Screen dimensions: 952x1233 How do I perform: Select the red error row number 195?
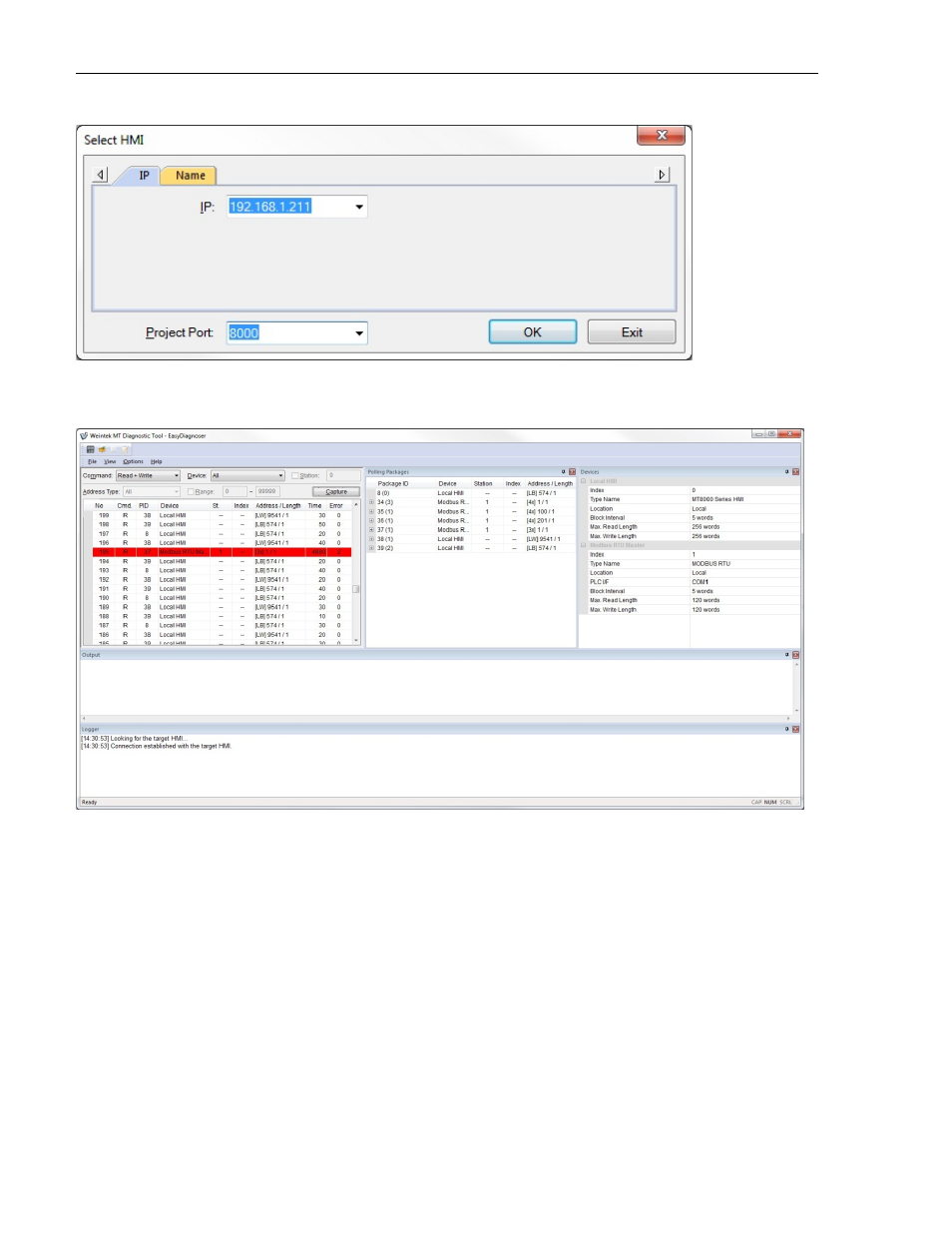(222, 552)
